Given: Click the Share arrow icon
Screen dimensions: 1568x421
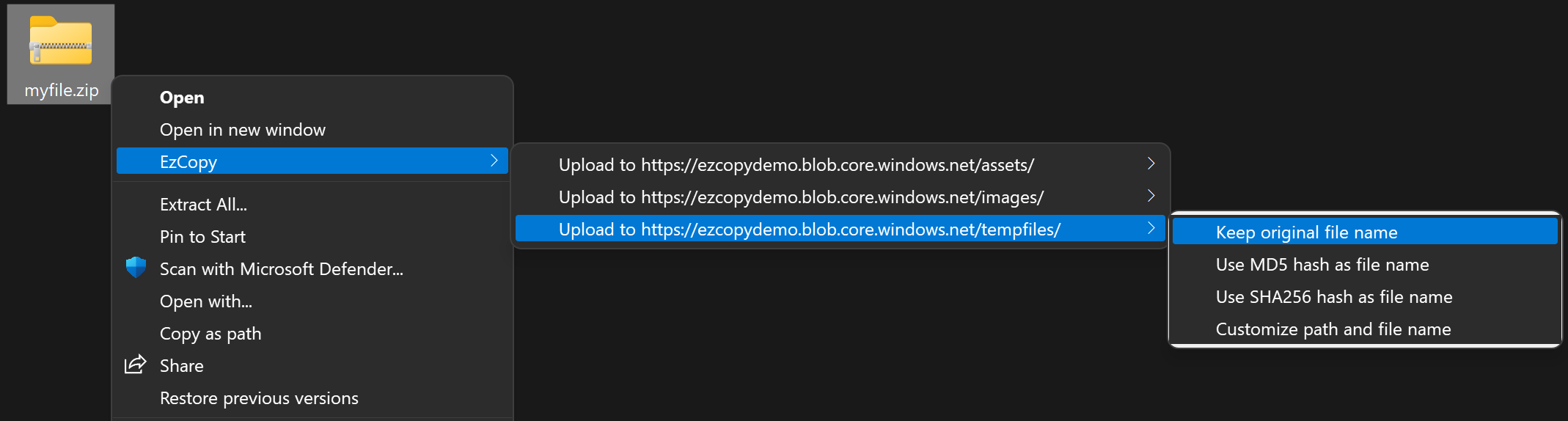Looking at the screenshot, I should tap(136, 365).
